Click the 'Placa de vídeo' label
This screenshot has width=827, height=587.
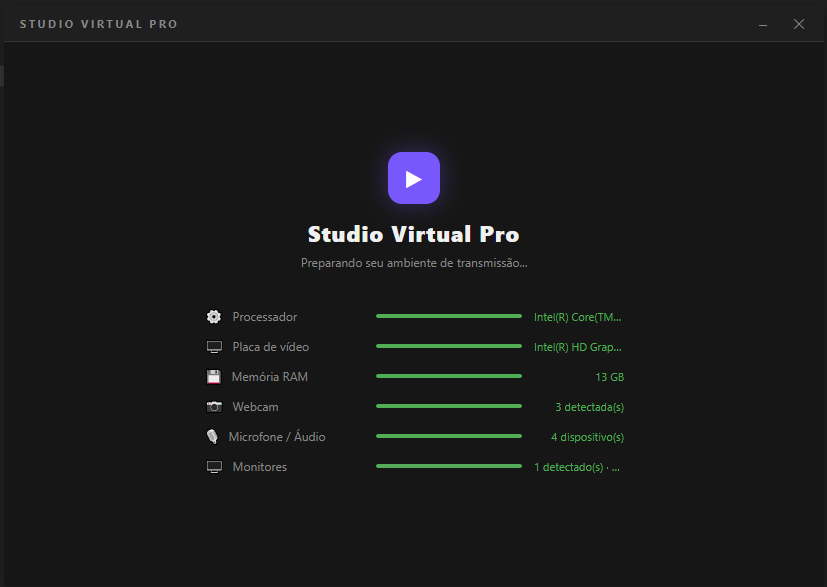coord(271,347)
